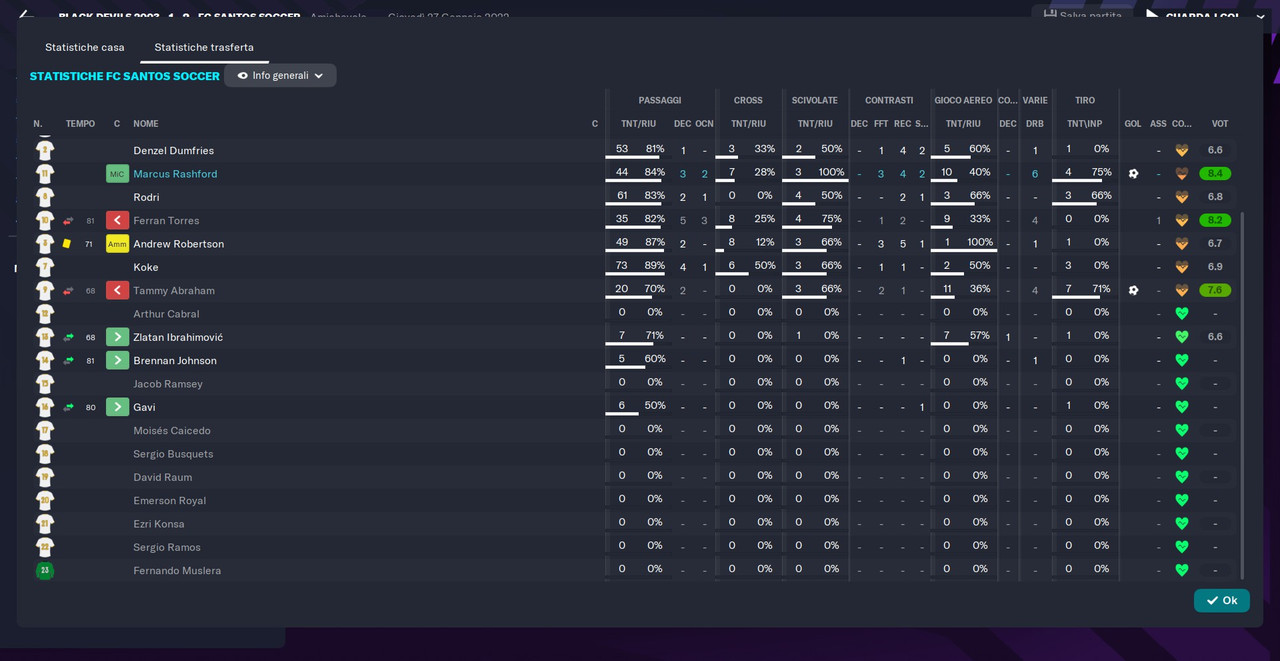Select the Ferran Torres player name
Screen dimensions: 1280x661
(166, 221)
